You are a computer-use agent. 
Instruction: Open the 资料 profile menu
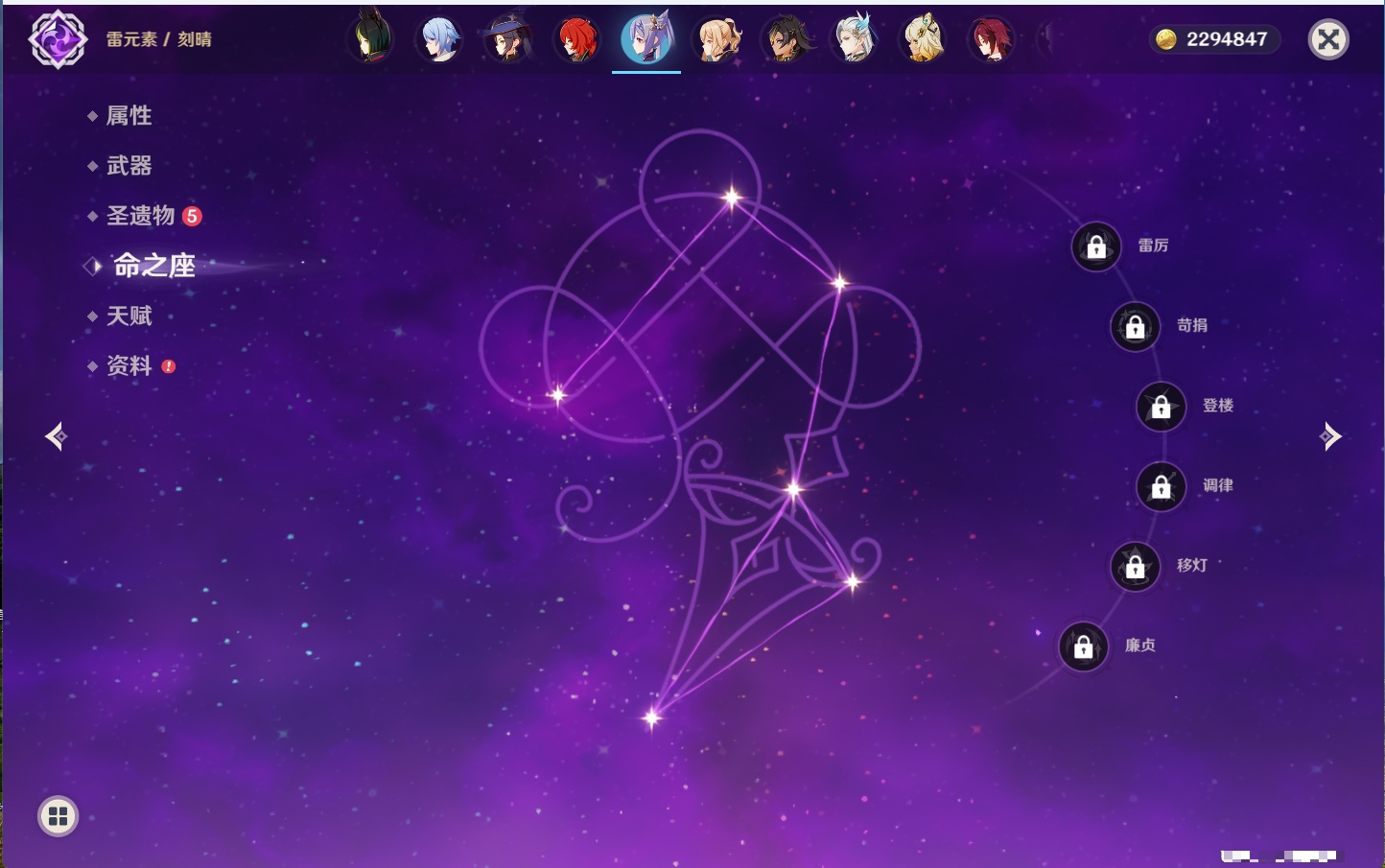pyautogui.click(x=129, y=365)
